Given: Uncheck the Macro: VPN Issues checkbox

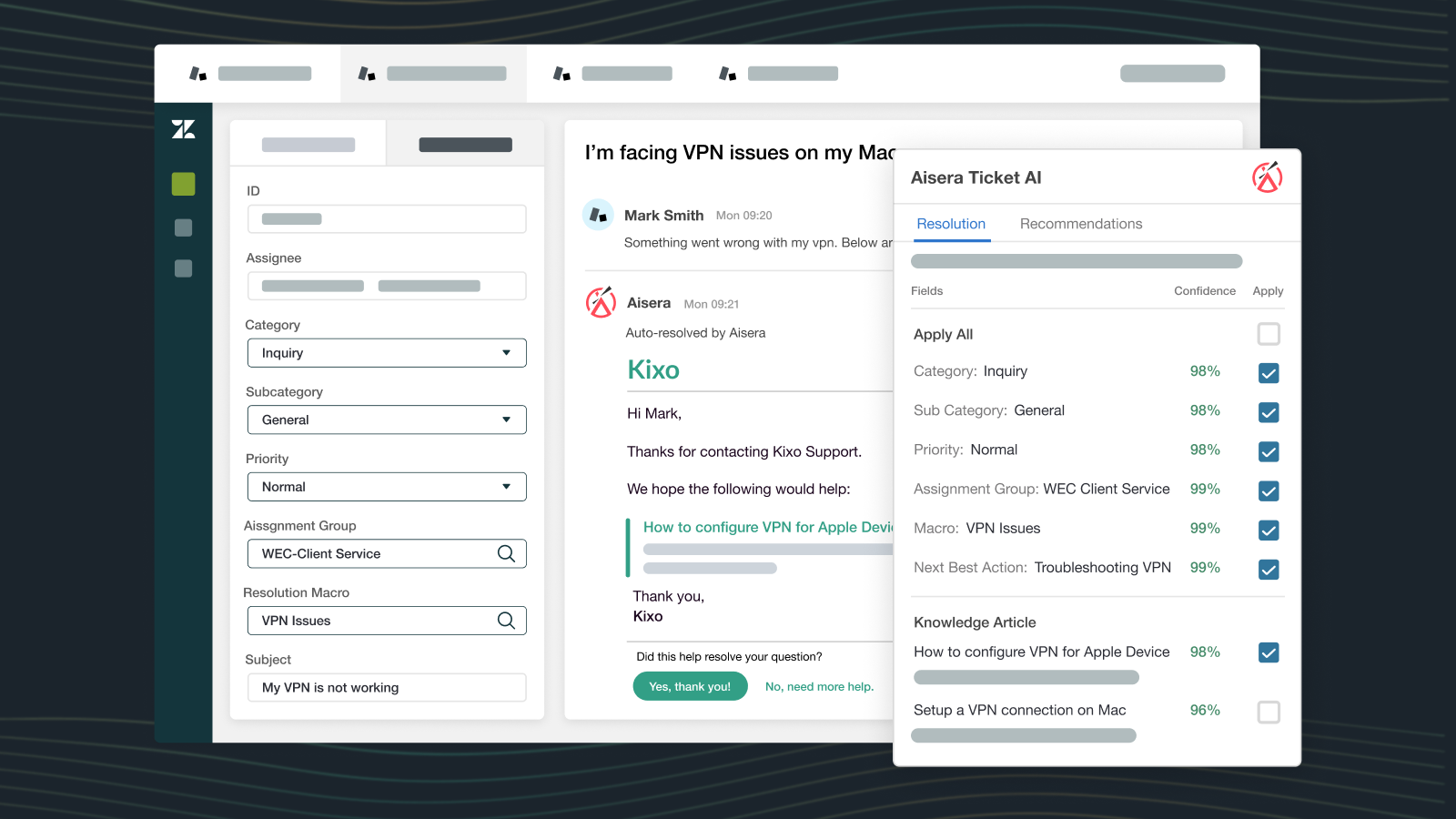Looking at the screenshot, I should [1268, 530].
